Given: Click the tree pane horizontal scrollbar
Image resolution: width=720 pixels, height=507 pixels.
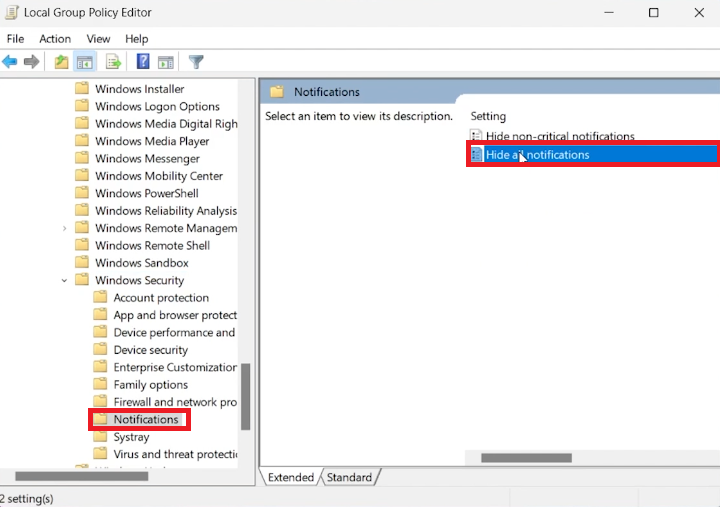Looking at the screenshot, I should click(x=82, y=476).
